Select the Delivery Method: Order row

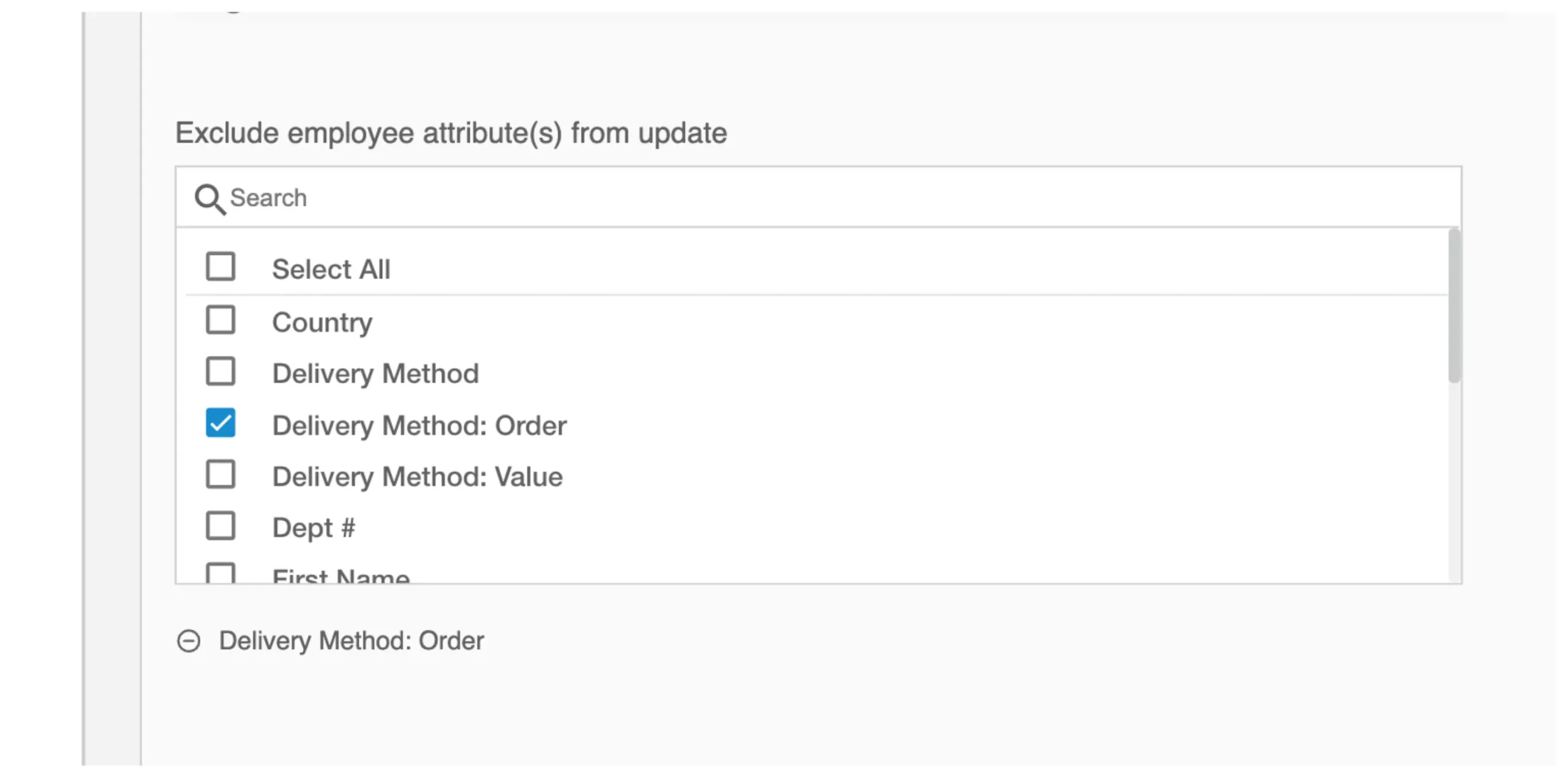[x=419, y=424]
